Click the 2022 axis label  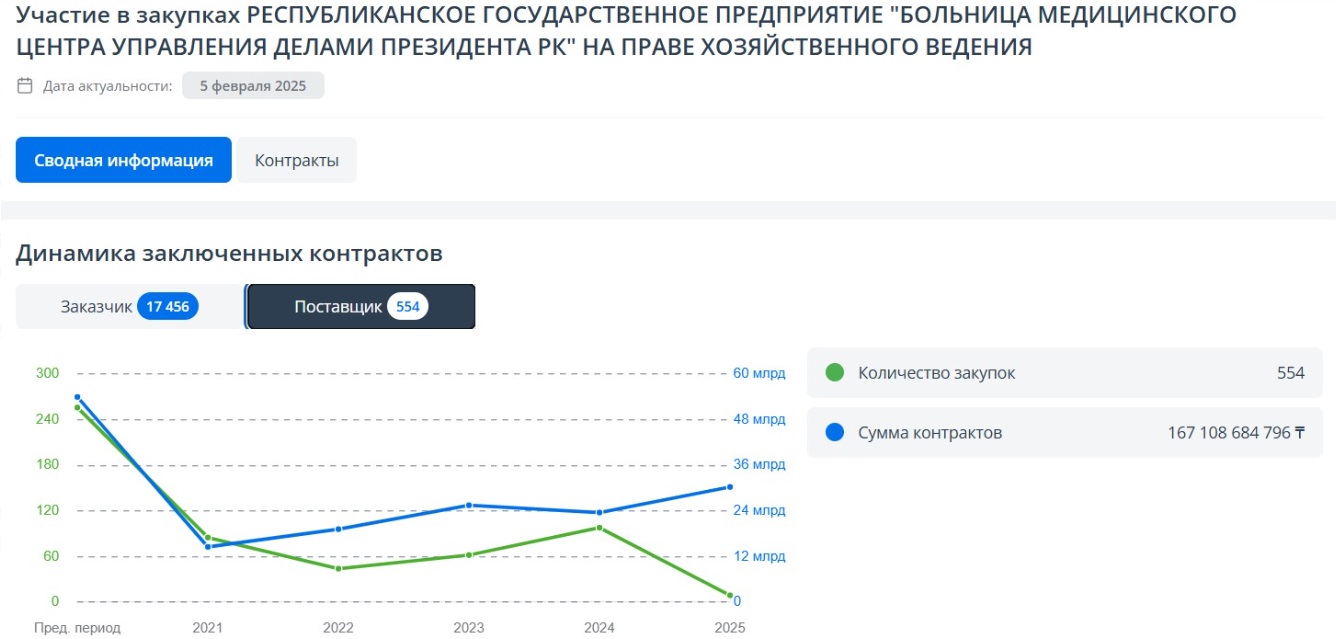[x=338, y=628]
